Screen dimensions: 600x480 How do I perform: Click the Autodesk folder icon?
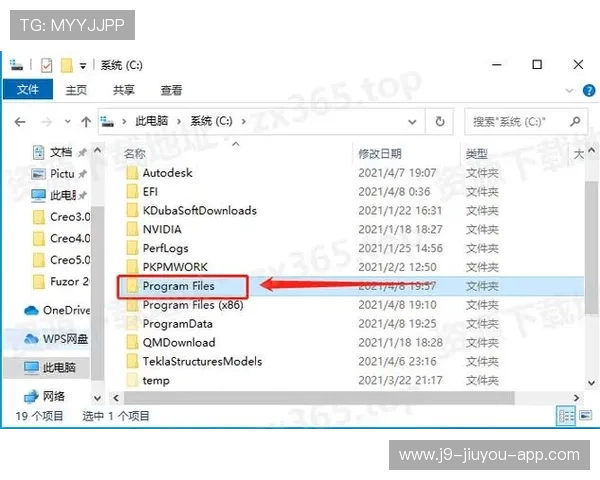tap(132, 173)
